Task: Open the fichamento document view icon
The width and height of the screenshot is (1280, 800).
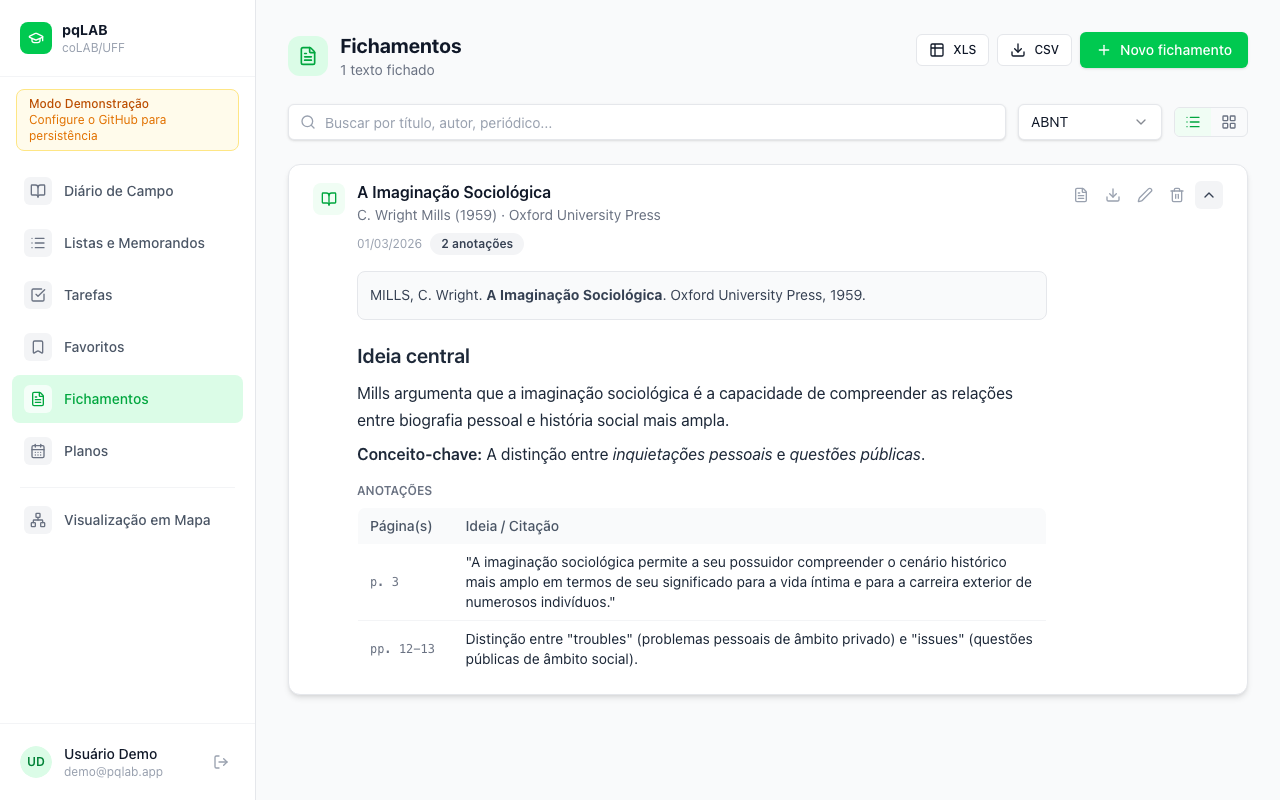Action: point(1081,195)
